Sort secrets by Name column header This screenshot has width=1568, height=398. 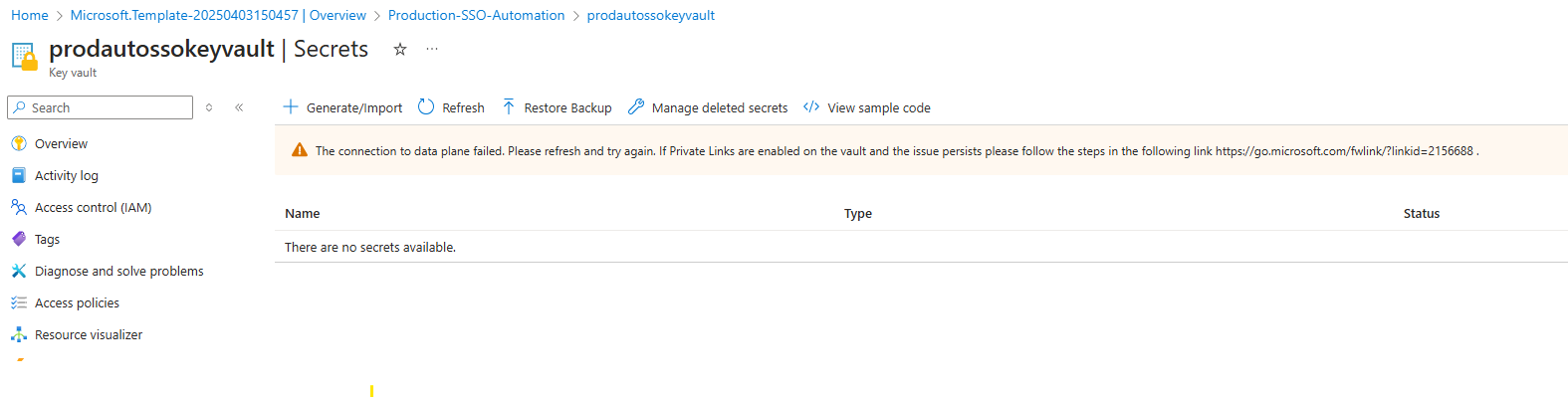(x=303, y=213)
